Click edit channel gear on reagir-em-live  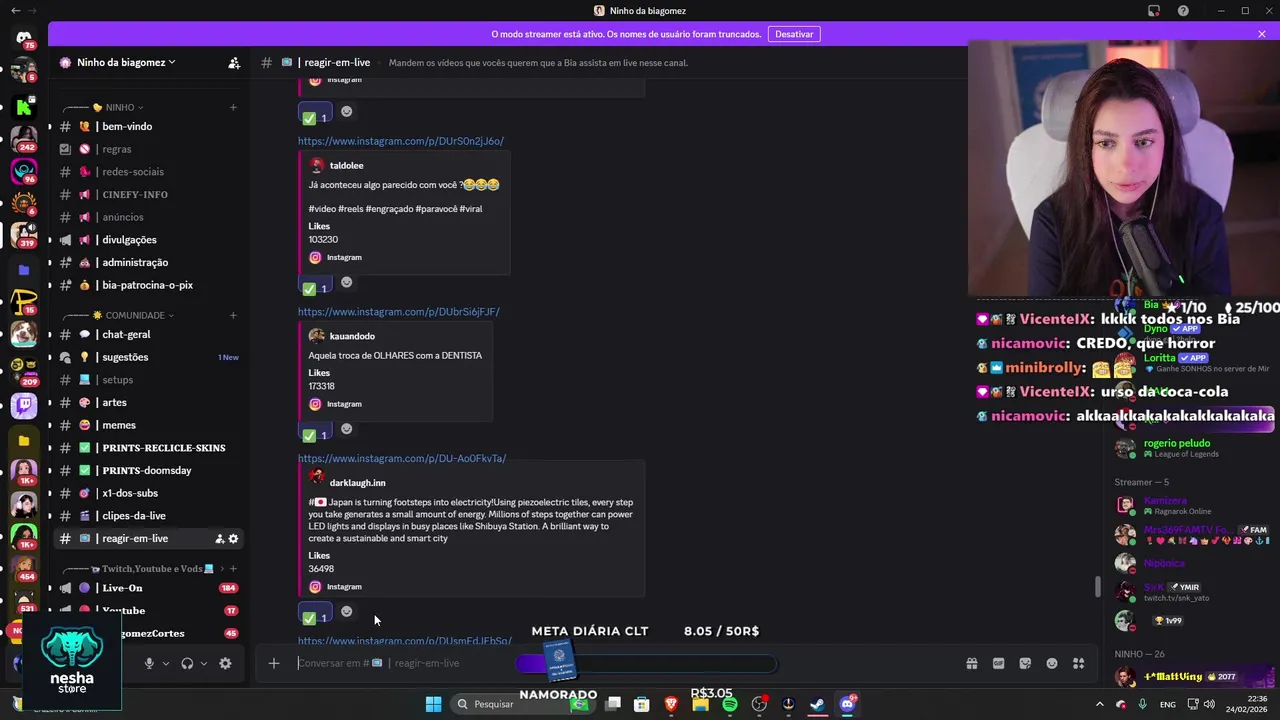234,539
